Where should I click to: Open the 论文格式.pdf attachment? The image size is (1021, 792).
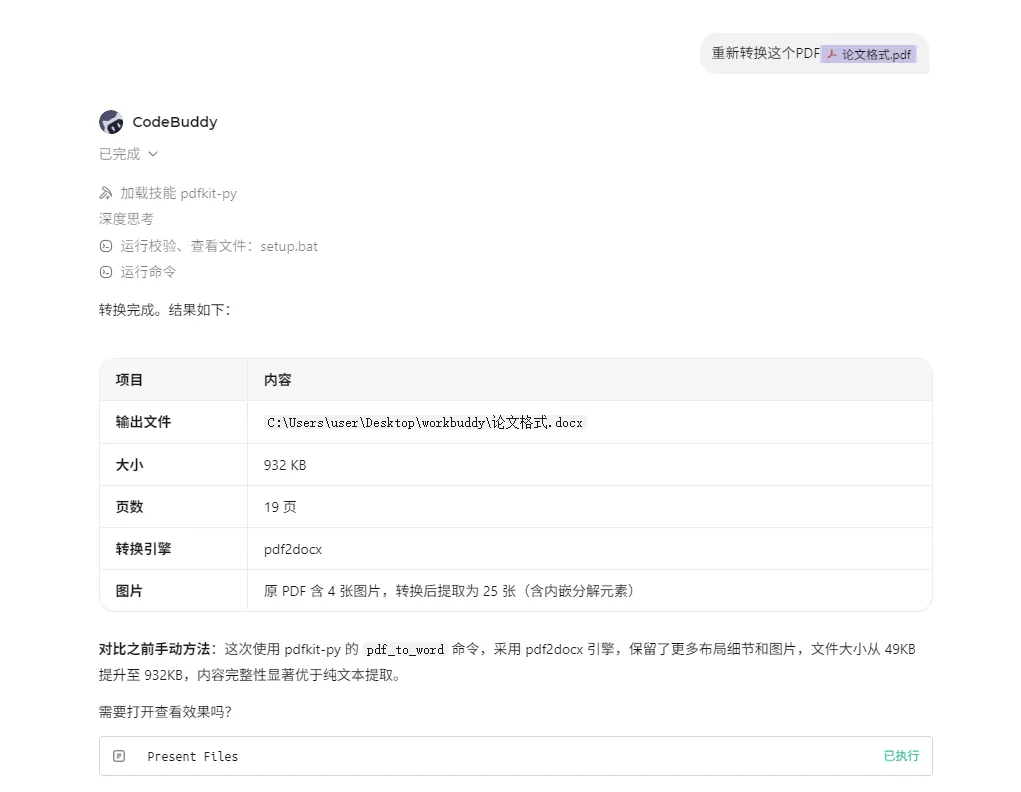pos(869,55)
